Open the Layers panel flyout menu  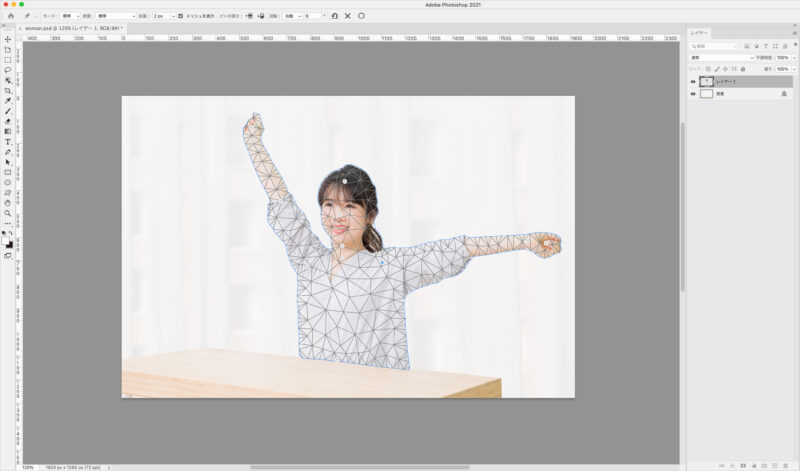click(x=795, y=33)
